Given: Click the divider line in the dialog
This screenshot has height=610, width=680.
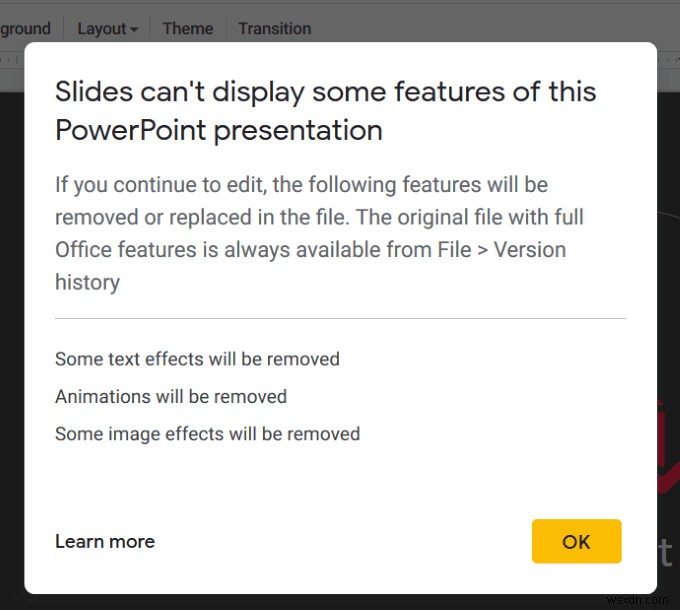Looking at the screenshot, I should click(x=340, y=318).
